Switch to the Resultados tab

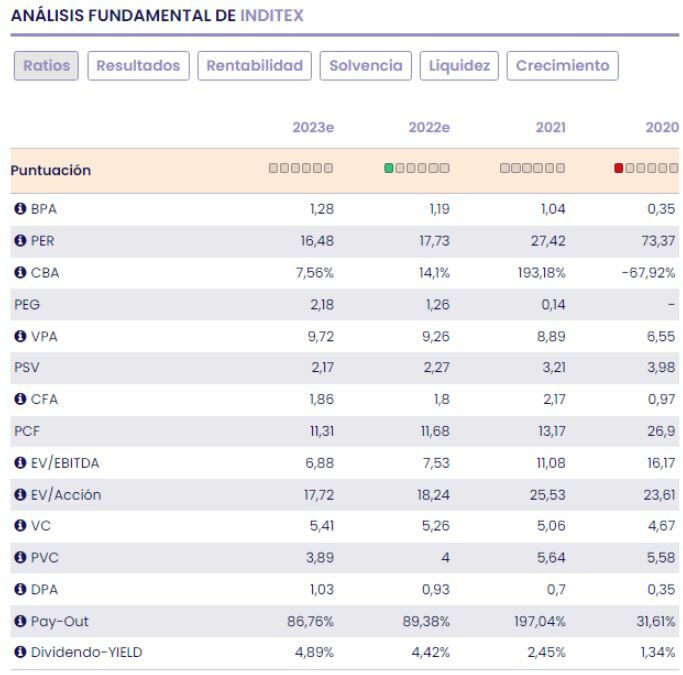click(x=138, y=66)
